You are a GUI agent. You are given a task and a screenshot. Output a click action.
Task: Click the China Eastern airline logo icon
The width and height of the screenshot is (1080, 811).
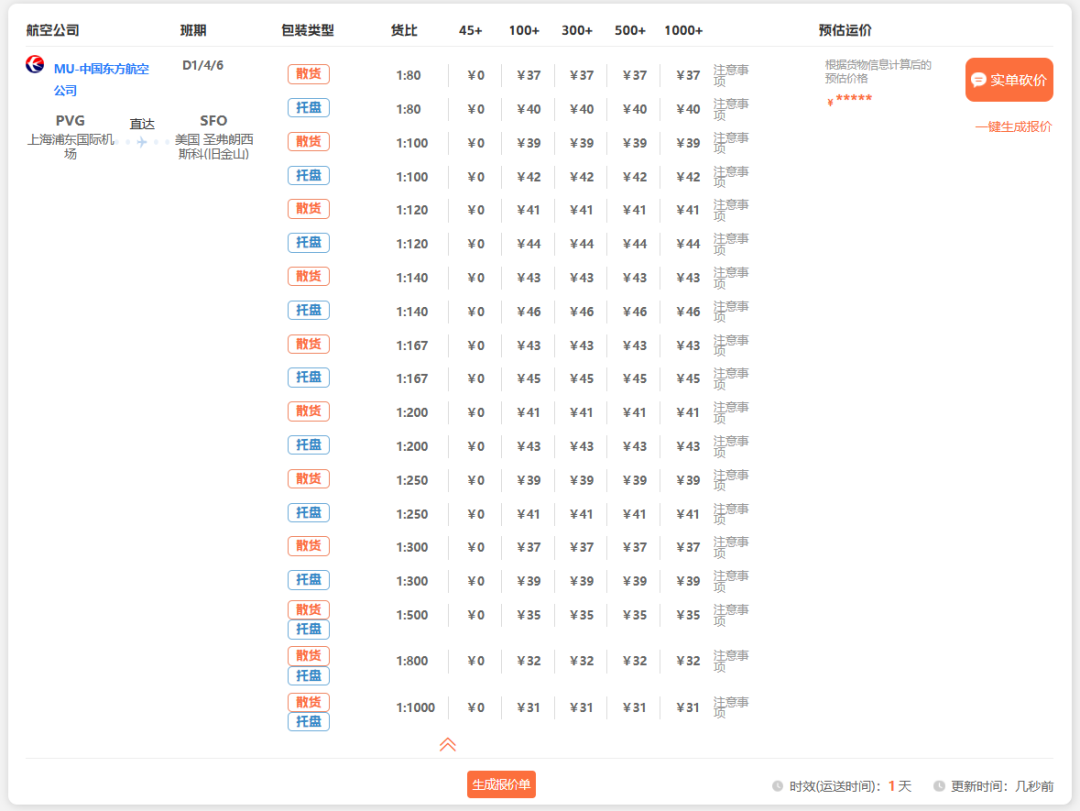click(x=35, y=65)
